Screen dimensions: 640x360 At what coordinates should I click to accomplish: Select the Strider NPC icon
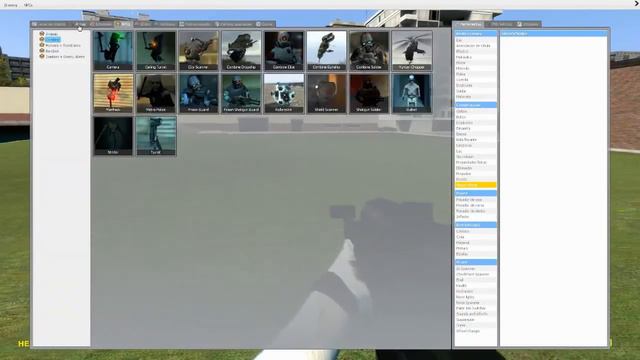[x=113, y=136]
